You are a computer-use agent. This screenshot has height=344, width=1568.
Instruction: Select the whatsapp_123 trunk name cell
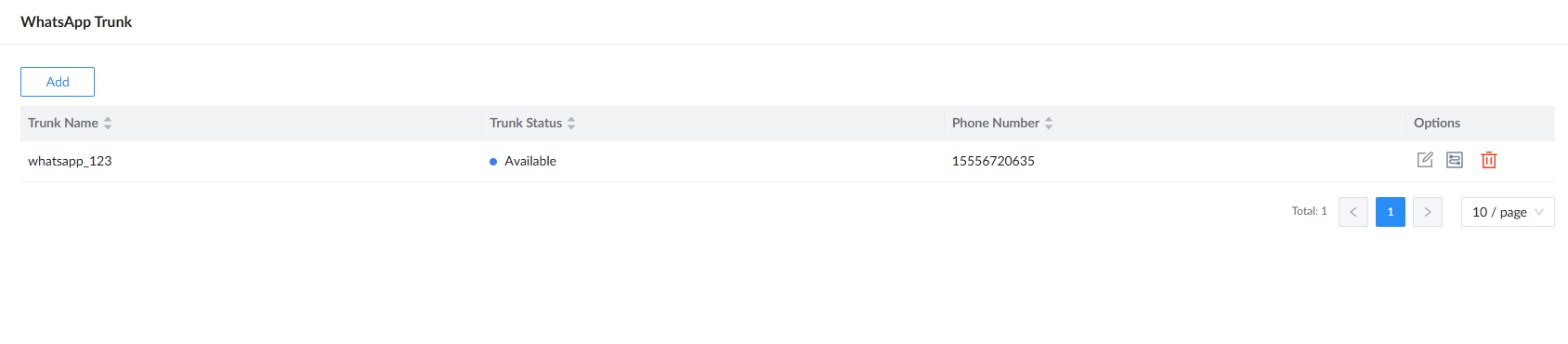[x=70, y=161]
